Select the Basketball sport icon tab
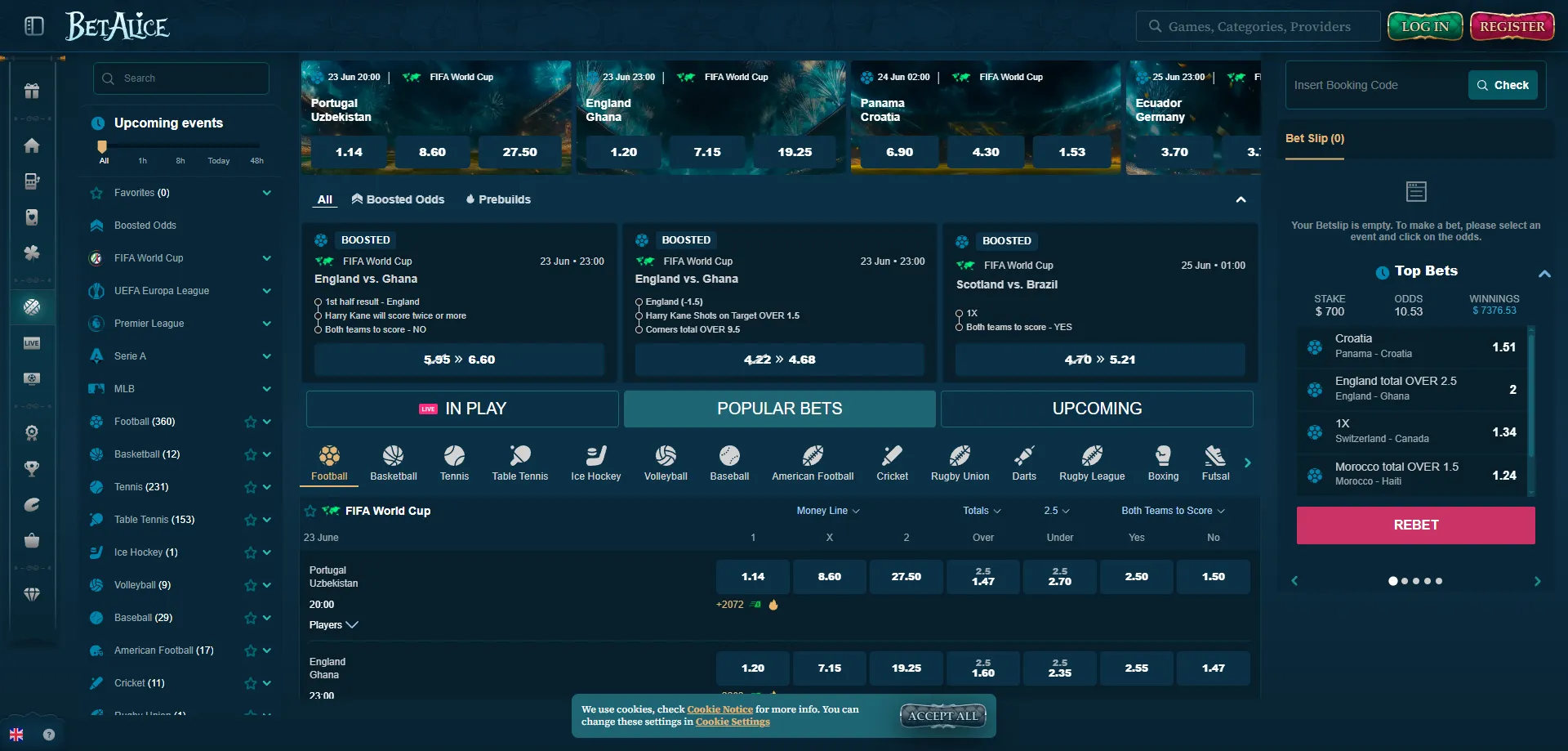Screen dimensions: 1568x751 (394, 463)
